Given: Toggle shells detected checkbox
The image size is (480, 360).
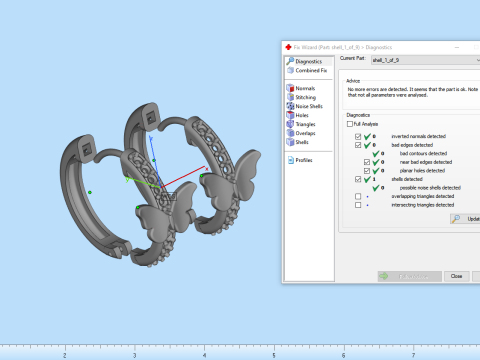Looking at the screenshot, I should [358, 179].
